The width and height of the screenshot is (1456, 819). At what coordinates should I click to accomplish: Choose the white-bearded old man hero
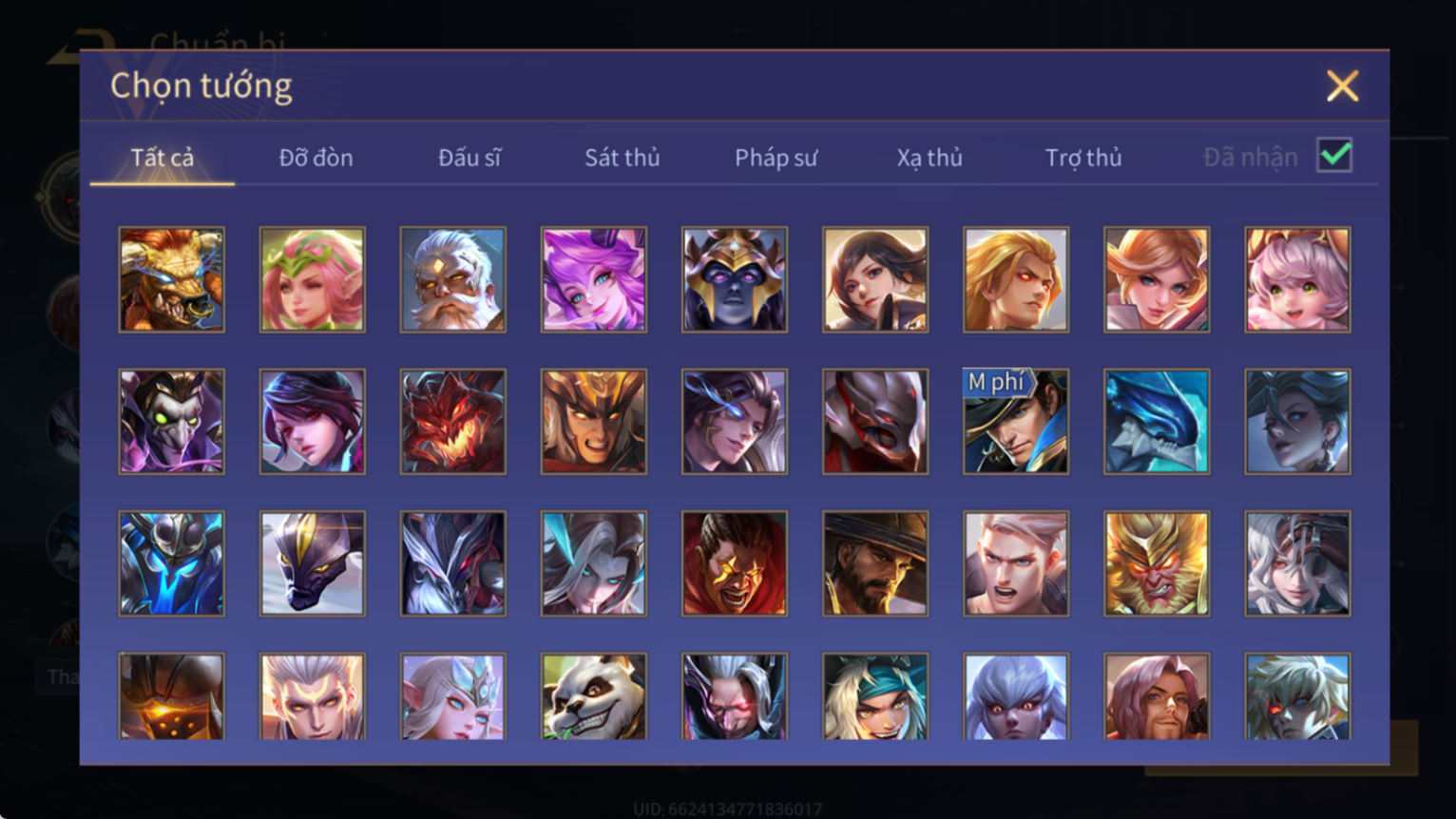[453, 279]
